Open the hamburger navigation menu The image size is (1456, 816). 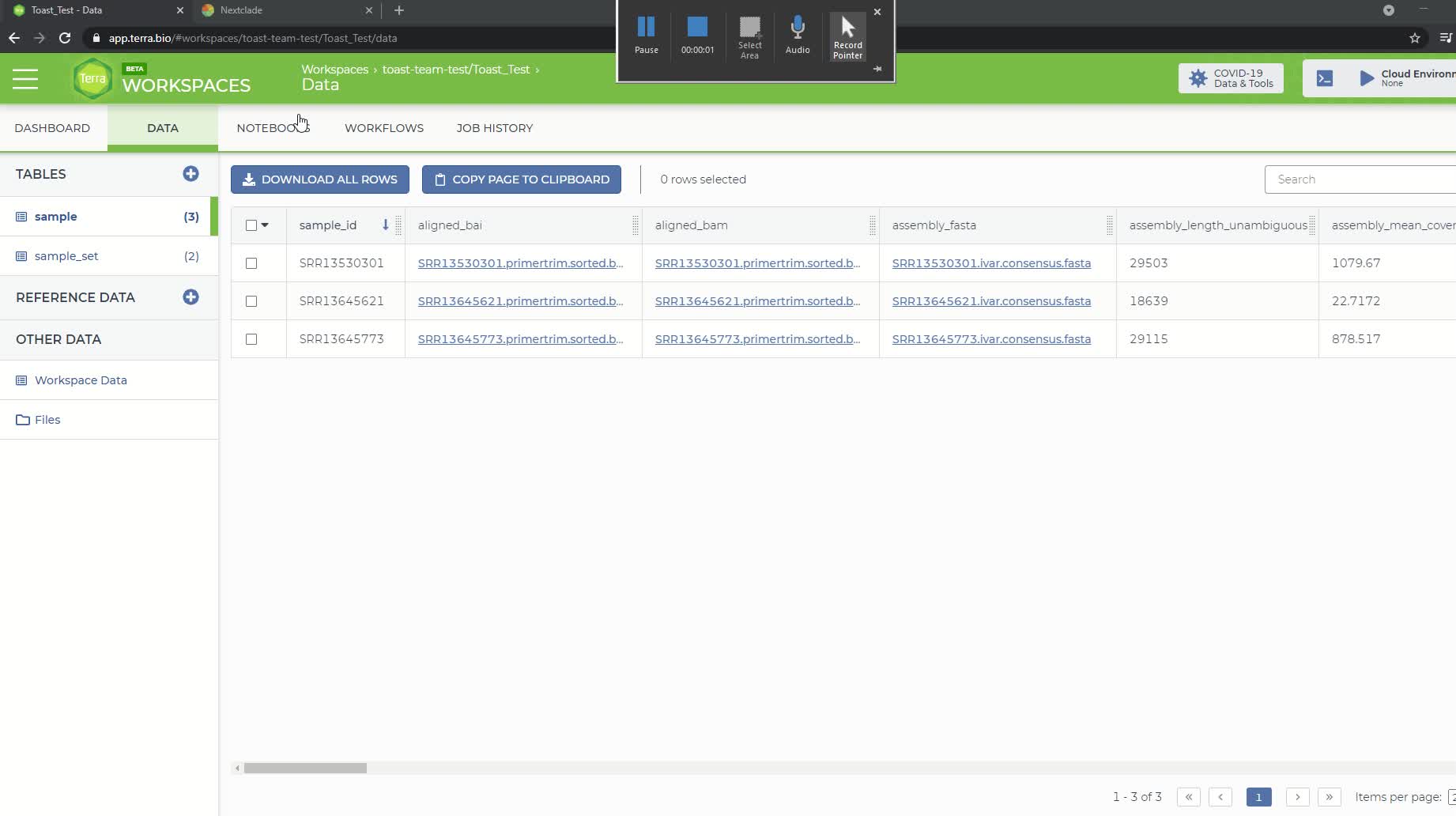(x=25, y=79)
